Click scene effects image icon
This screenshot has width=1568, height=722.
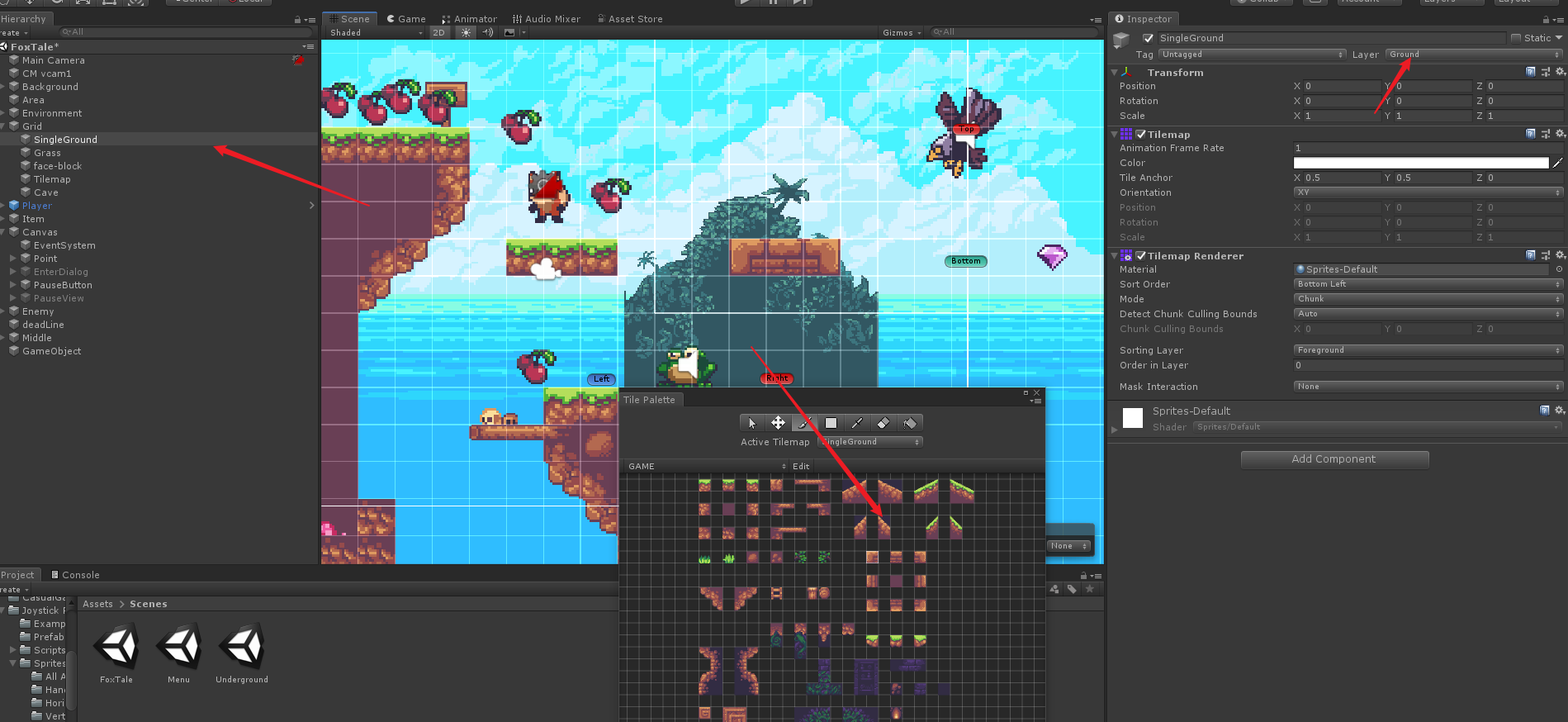pyautogui.click(x=509, y=32)
